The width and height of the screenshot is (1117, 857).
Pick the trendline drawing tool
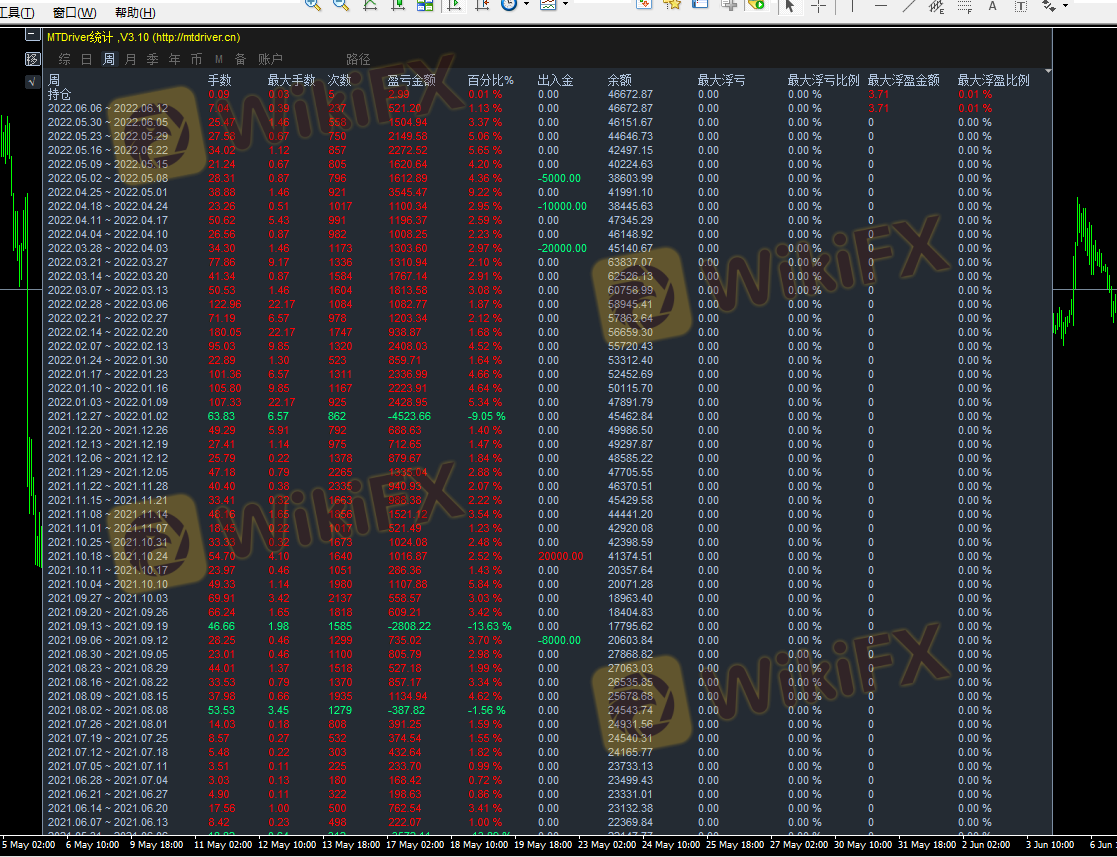(x=909, y=5)
